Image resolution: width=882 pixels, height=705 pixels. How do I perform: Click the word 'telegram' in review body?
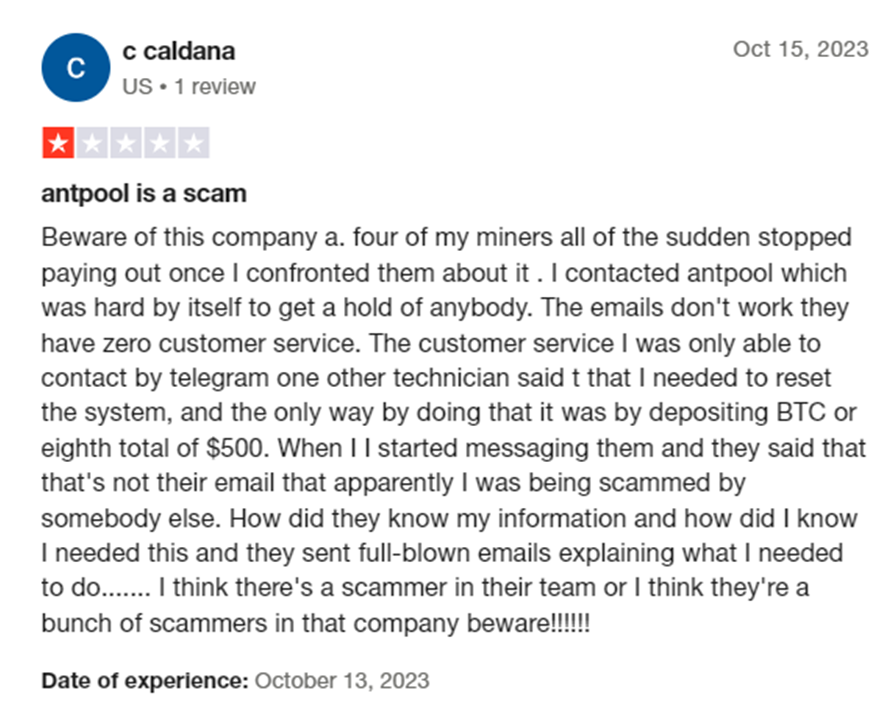tap(219, 378)
